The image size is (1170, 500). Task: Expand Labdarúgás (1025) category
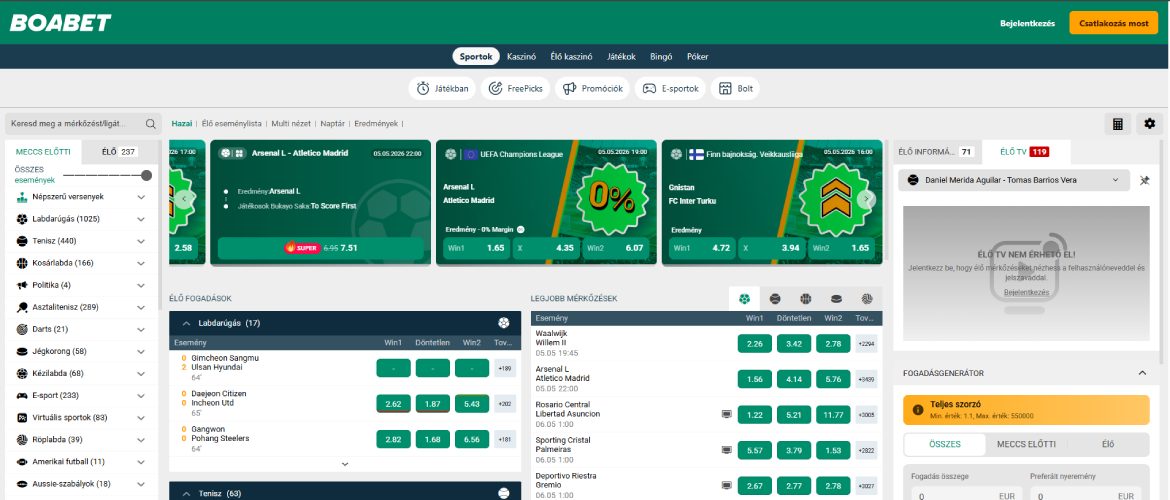pos(141,219)
